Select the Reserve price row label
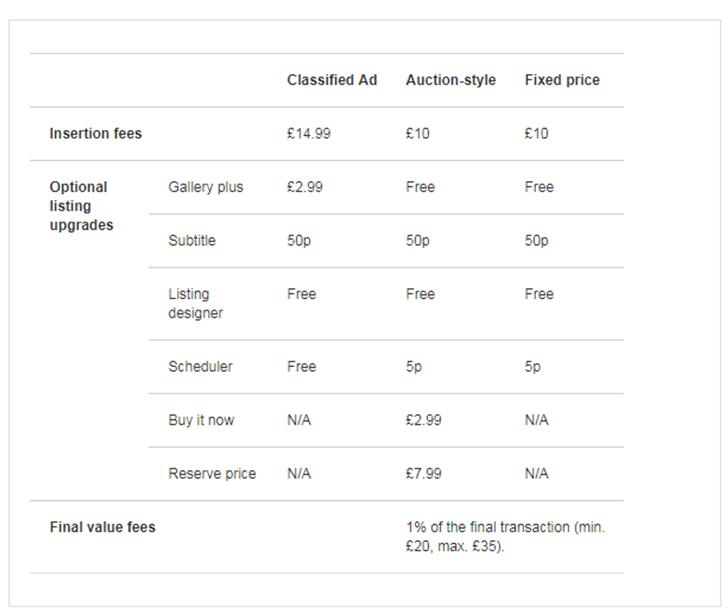 (x=212, y=473)
